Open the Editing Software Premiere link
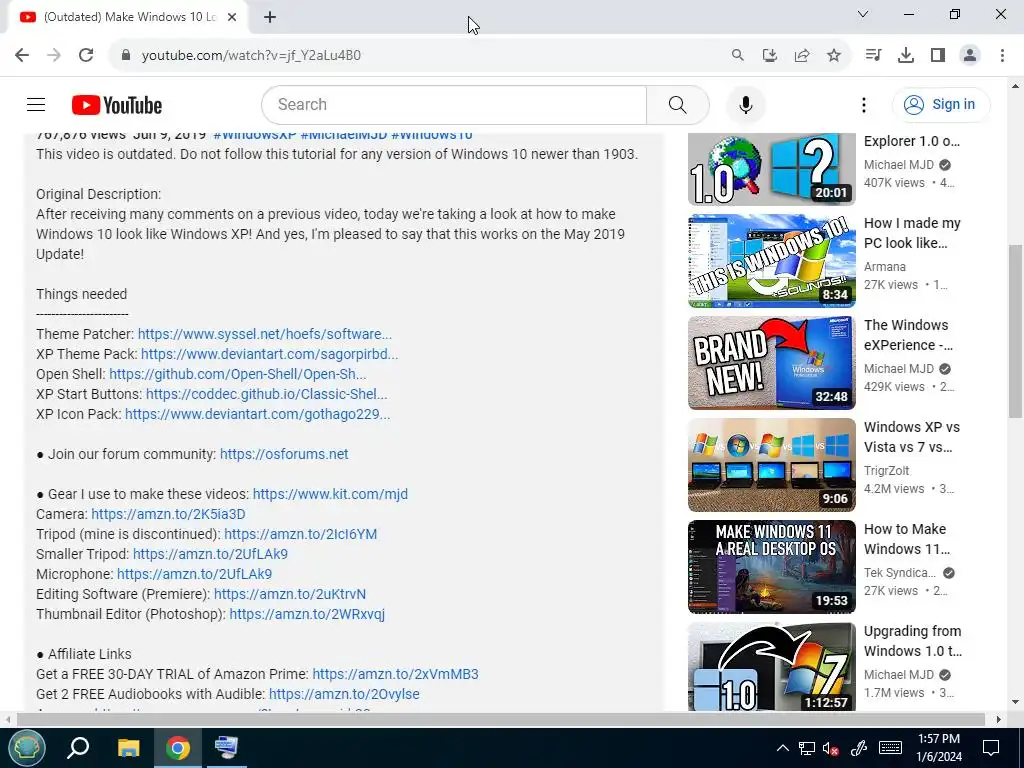The width and height of the screenshot is (1024, 768). point(290,594)
